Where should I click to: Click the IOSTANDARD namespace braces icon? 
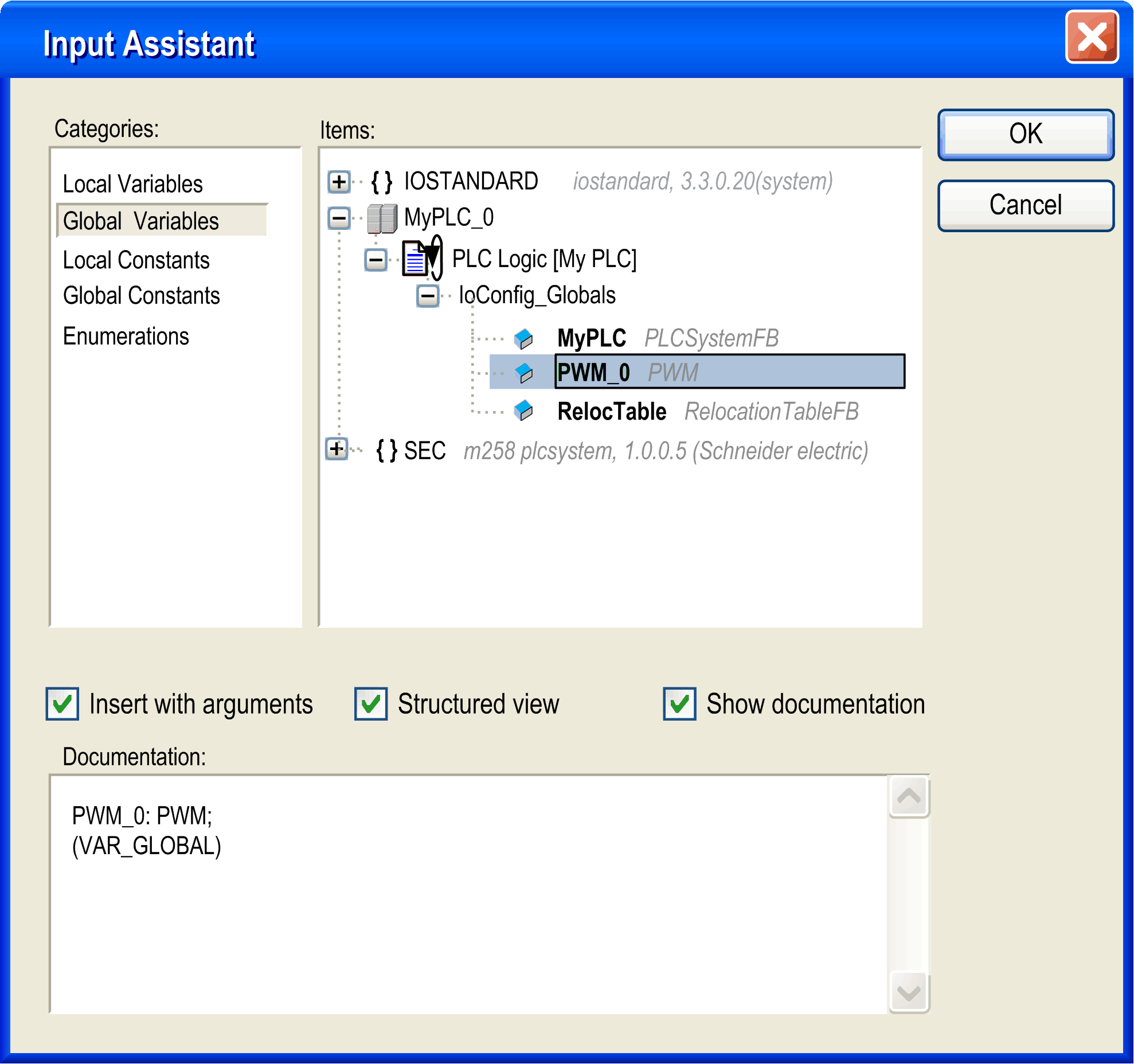pyautogui.click(x=382, y=182)
